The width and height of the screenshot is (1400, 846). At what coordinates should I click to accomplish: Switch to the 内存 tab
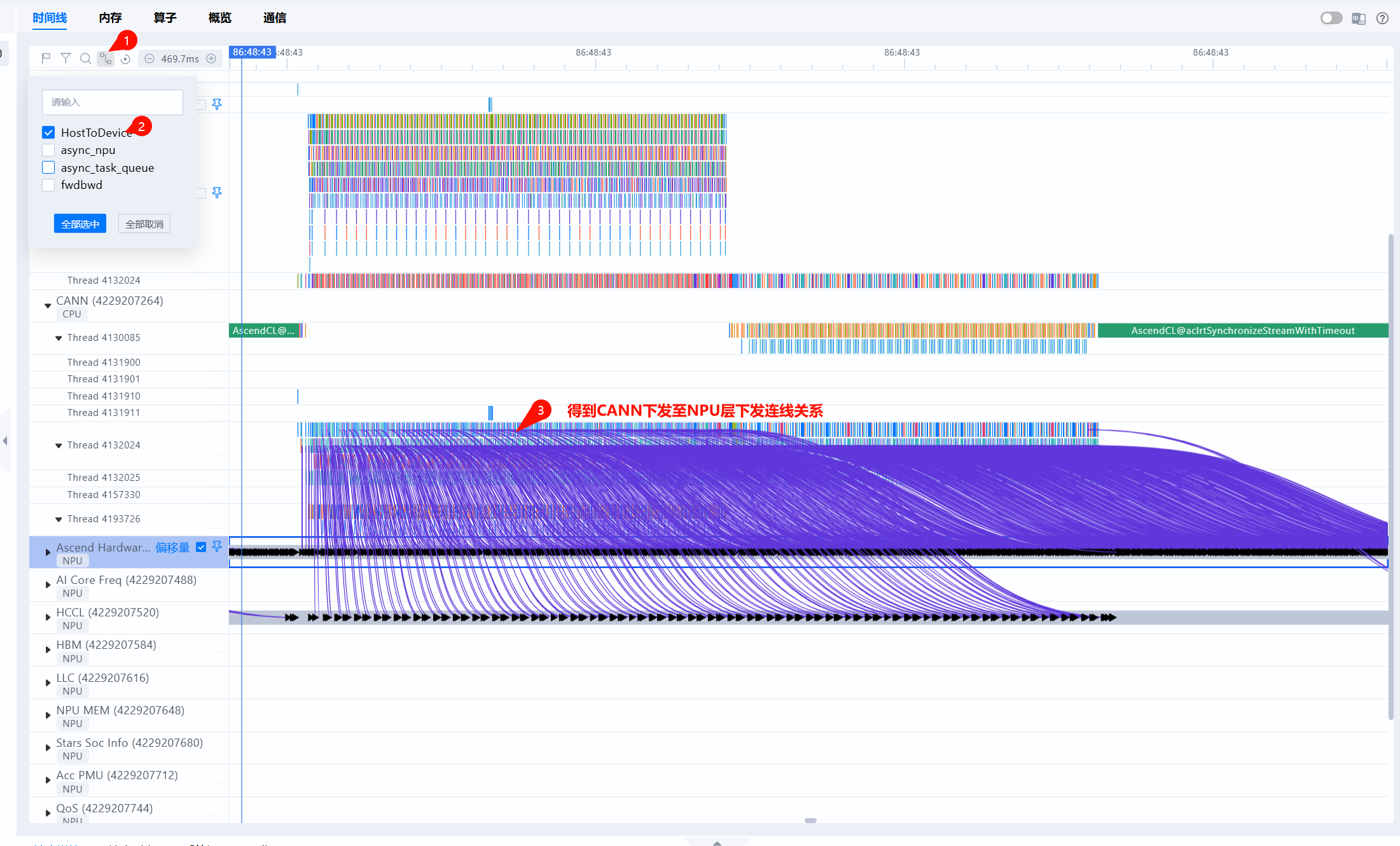[110, 18]
